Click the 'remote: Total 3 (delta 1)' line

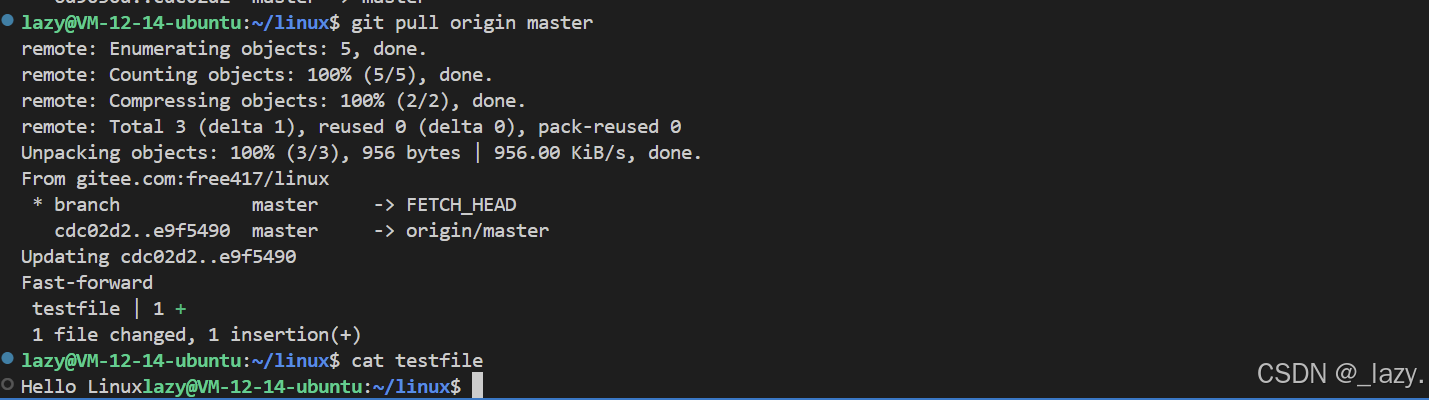pyautogui.click(x=351, y=127)
